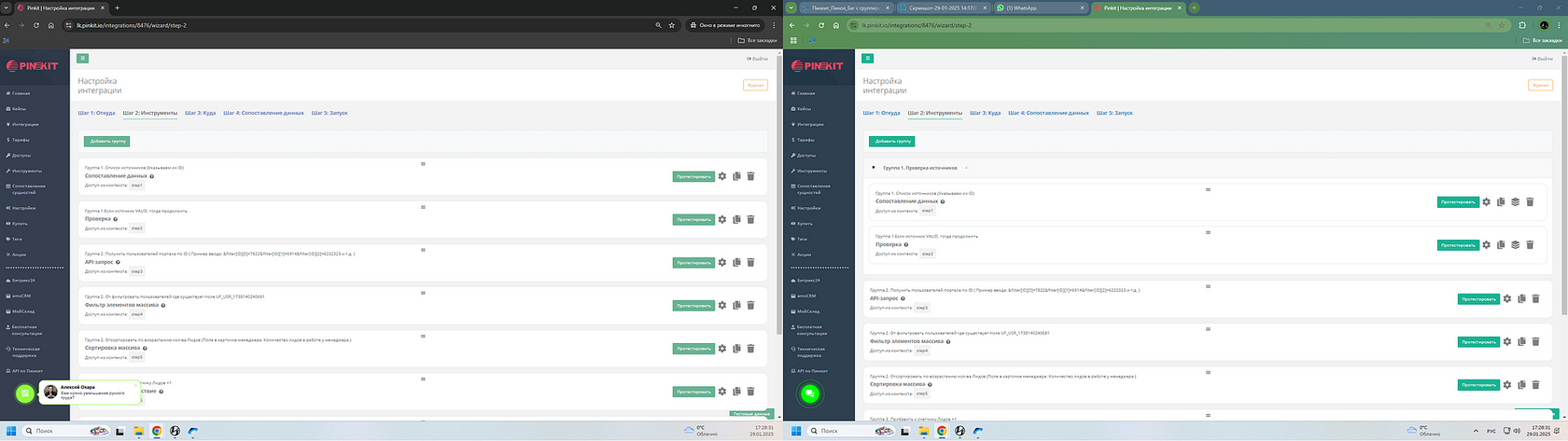Delete the Сопоставление данных step, right window
1568x441 pixels.
1530,201
